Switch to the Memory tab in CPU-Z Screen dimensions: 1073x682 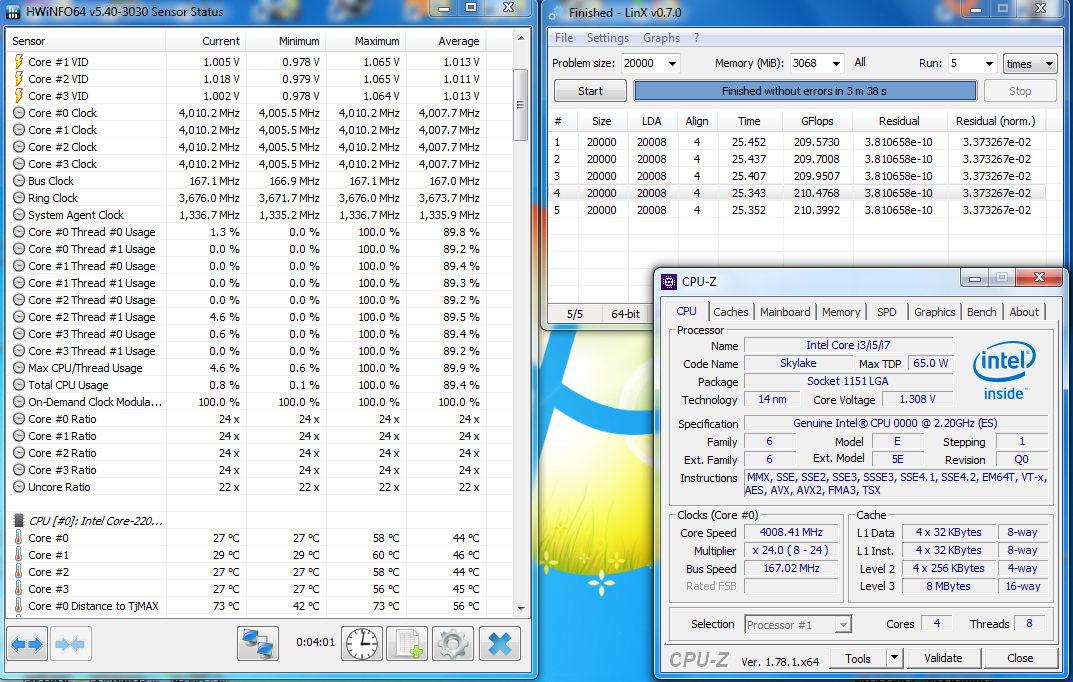[x=840, y=312]
